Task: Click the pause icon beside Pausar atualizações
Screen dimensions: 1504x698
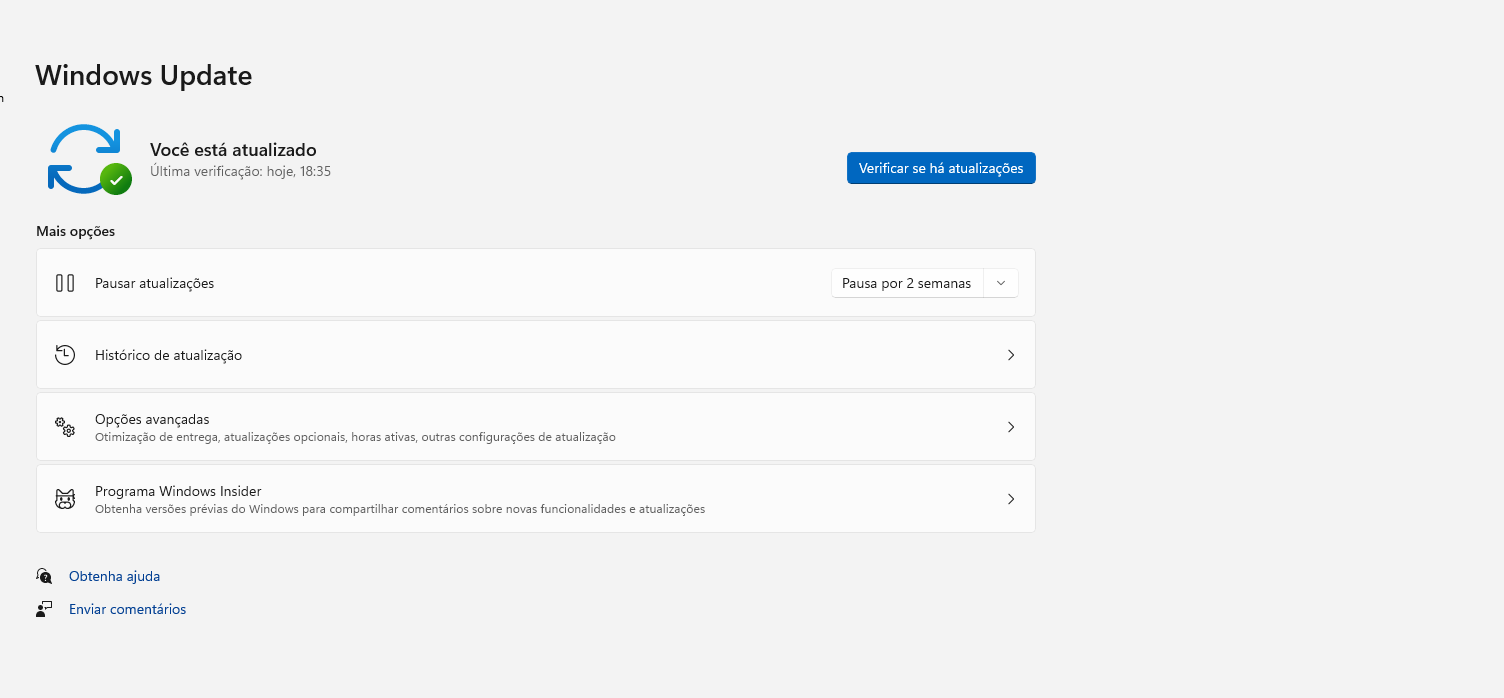Action: click(x=65, y=283)
